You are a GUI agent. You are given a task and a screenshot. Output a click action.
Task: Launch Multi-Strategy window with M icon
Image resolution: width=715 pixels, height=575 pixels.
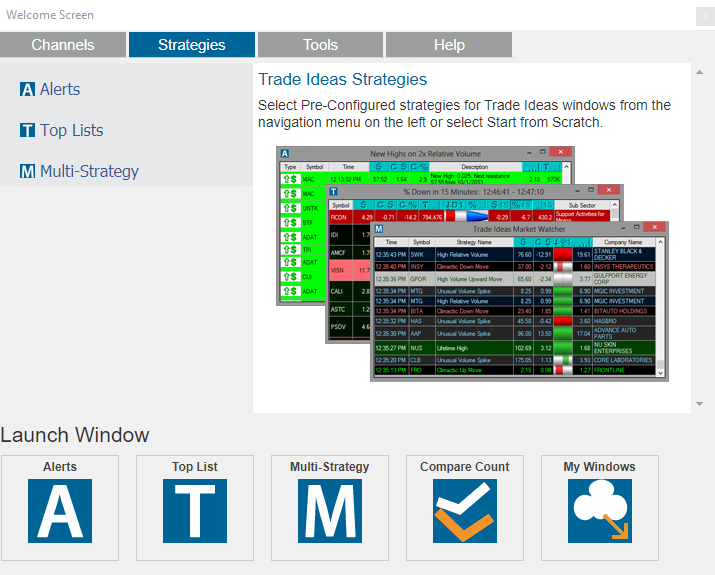329,510
